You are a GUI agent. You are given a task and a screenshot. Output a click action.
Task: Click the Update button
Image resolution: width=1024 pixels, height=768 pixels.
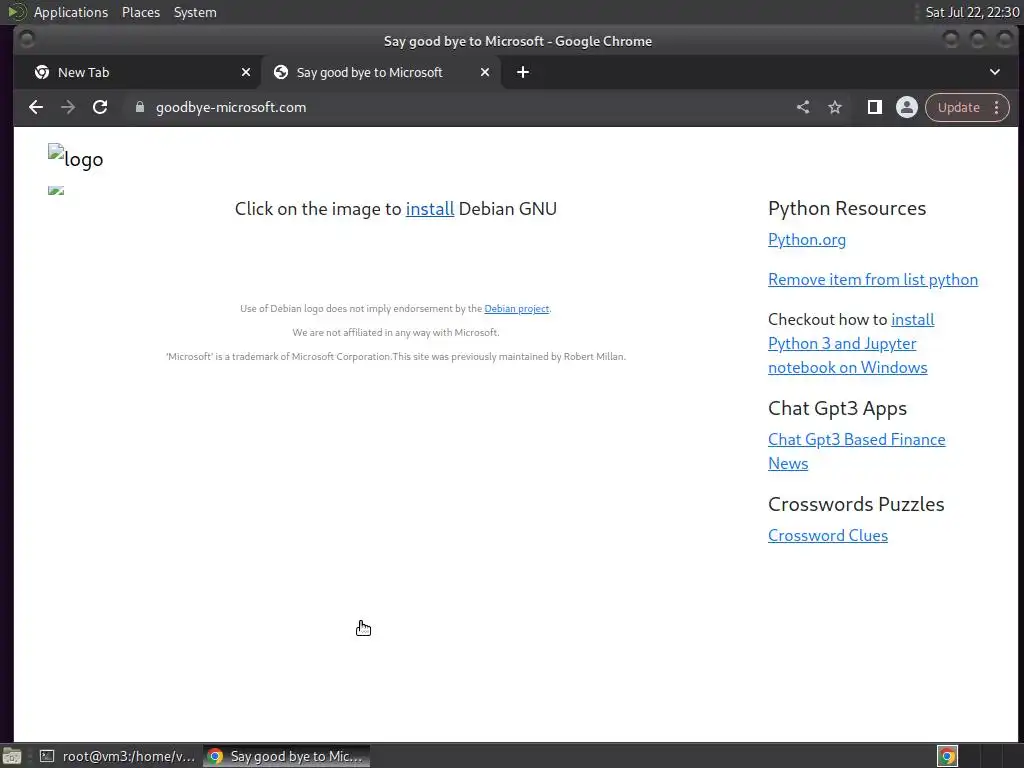pyautogui.click(x=959, y=107)
